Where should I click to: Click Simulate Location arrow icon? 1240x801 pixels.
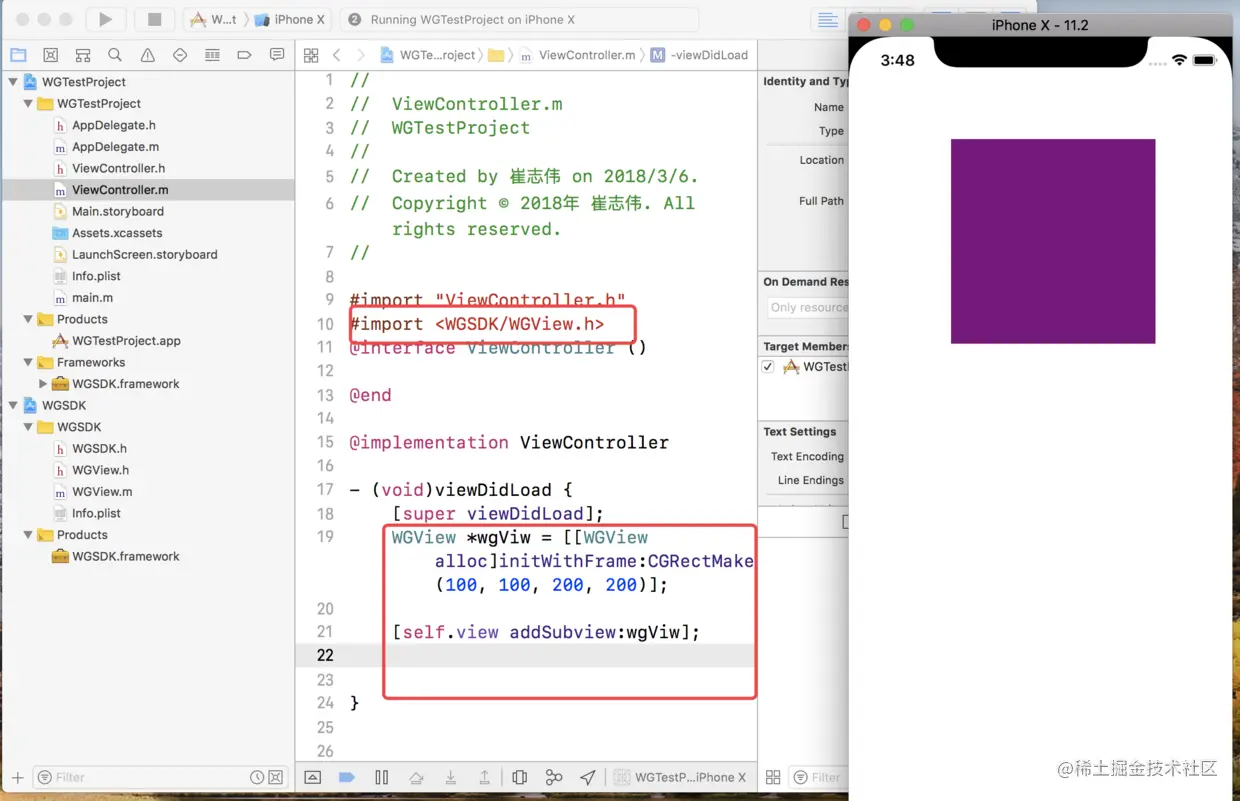(588, 777)
